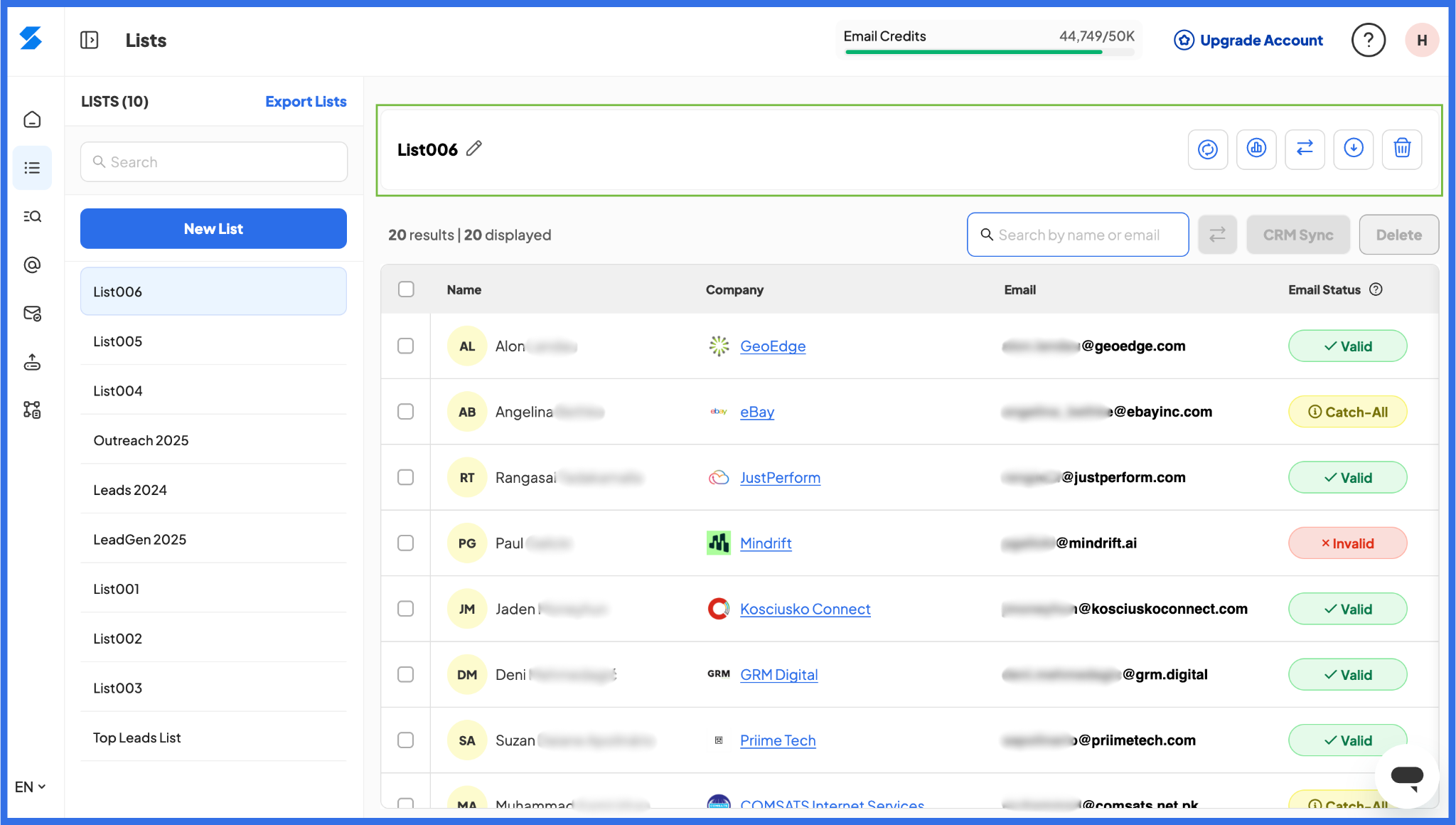
Task: Click the Valid badge for Alon
Action: [x=1347, y=346]
